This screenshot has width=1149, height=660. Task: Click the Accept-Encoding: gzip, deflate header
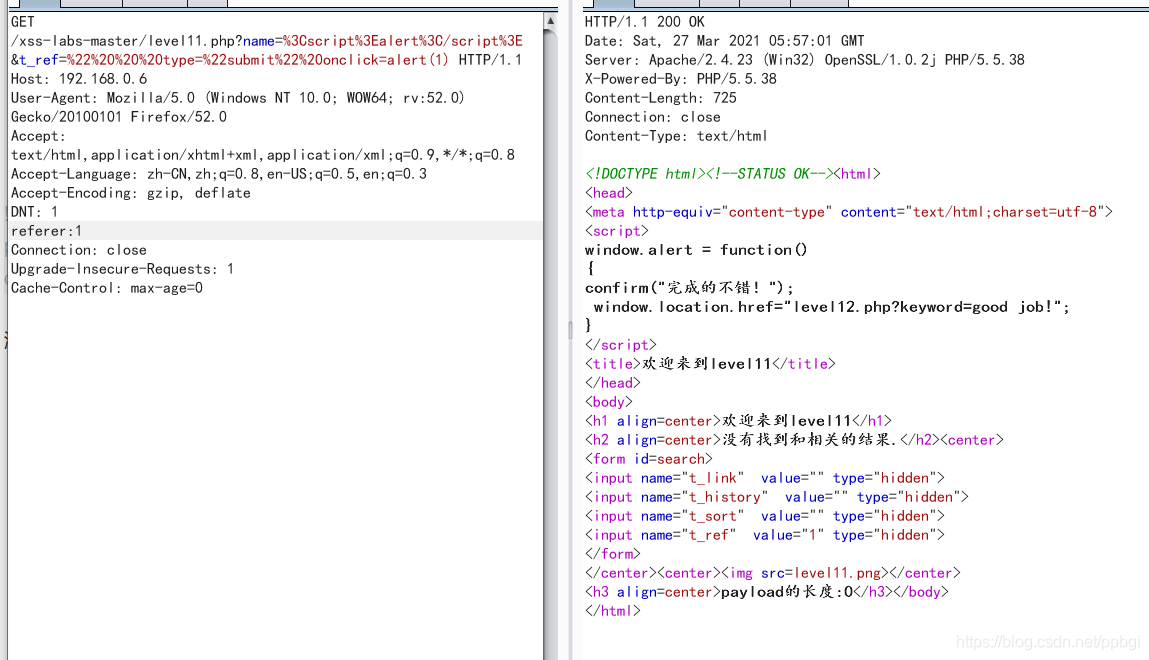[130, 193]
